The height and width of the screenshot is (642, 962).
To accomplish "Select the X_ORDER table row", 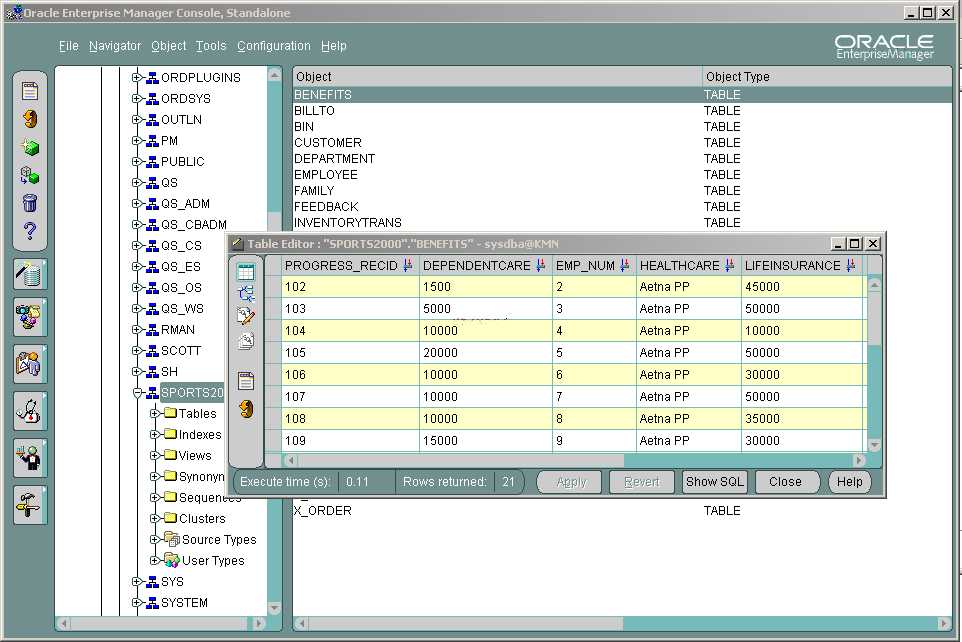I will (x=622, y=511).
